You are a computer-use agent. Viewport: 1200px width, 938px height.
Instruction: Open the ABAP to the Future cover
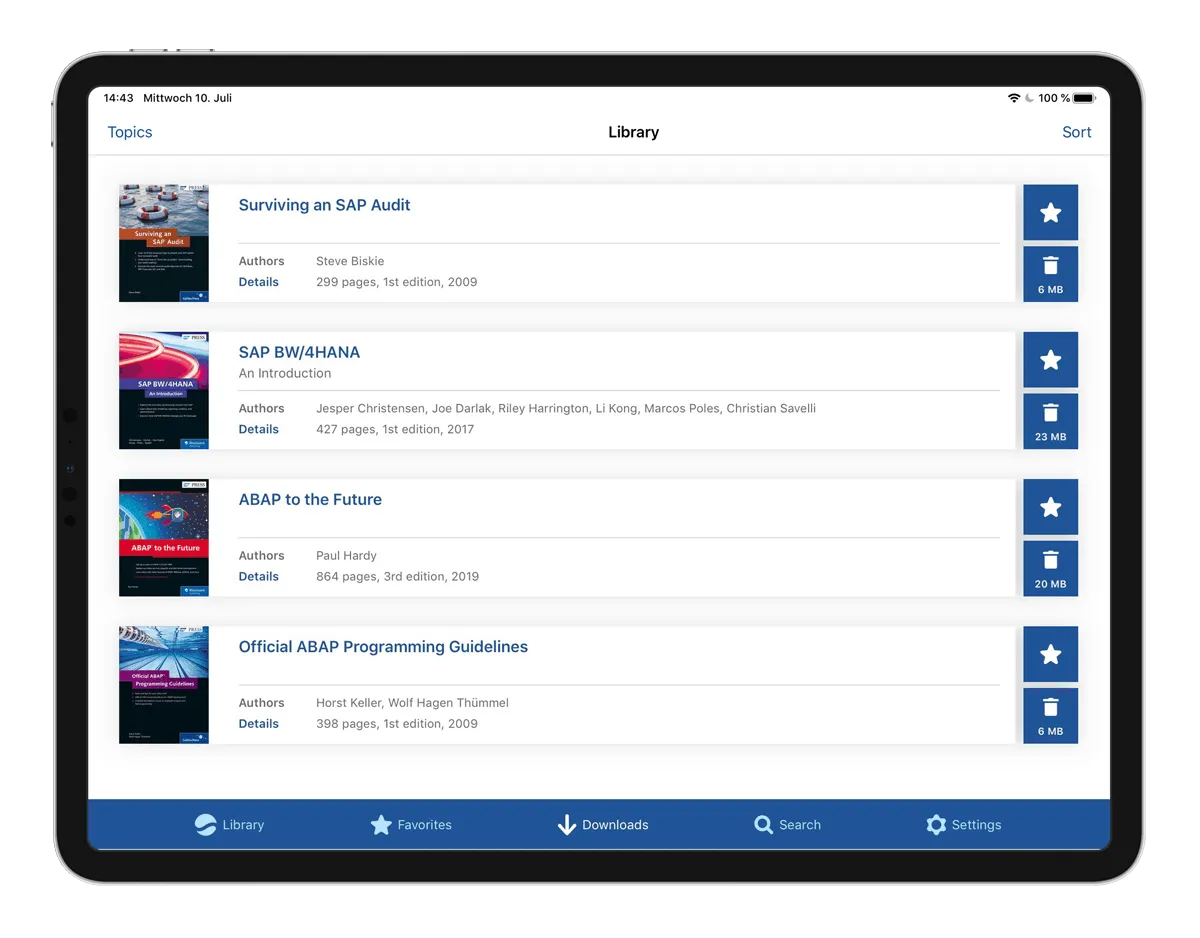point(164,537)
